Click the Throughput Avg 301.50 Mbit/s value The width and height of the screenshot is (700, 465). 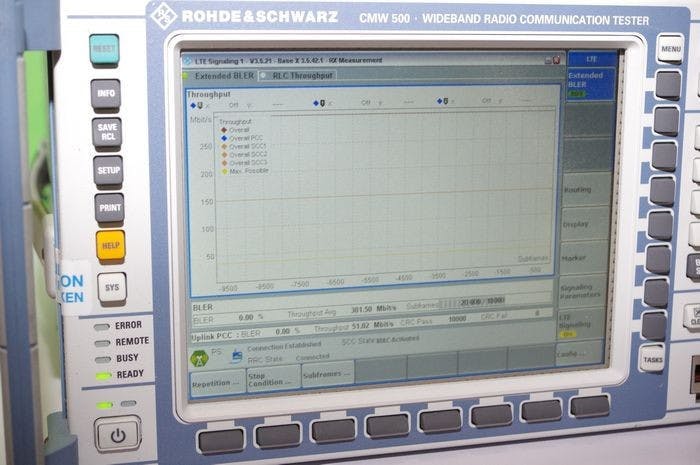[x=373, y=309]
